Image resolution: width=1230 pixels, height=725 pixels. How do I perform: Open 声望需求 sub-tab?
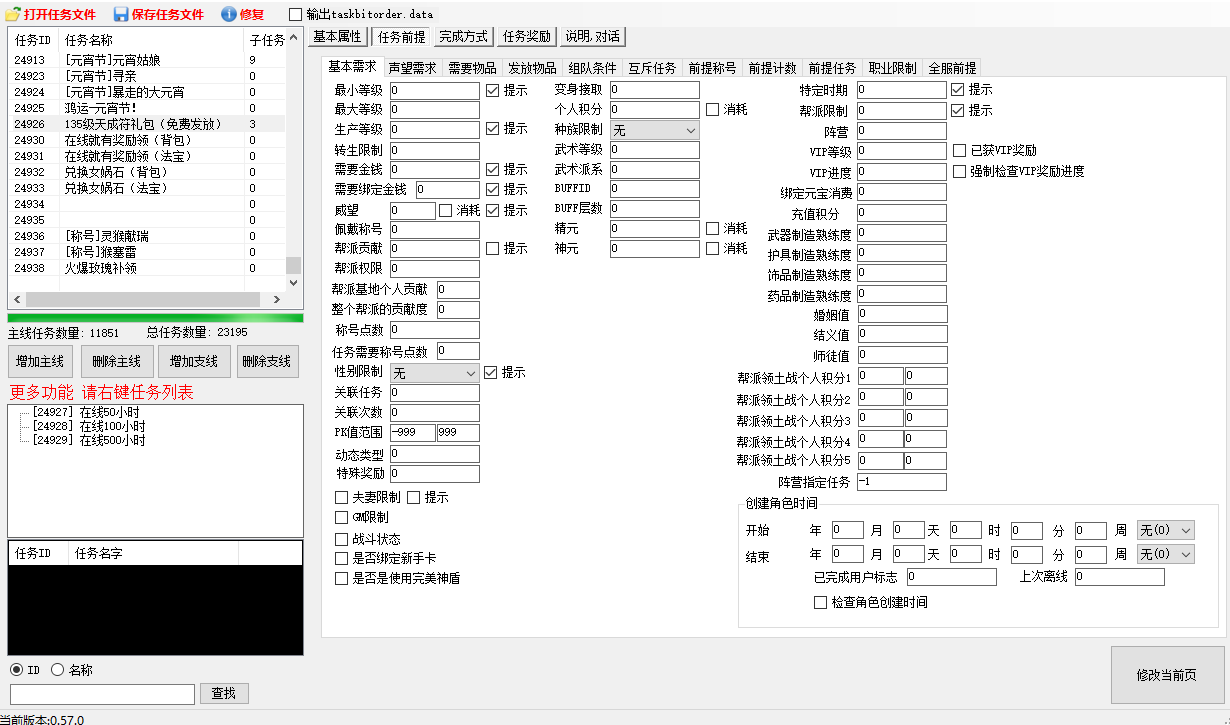coord(413,68)
